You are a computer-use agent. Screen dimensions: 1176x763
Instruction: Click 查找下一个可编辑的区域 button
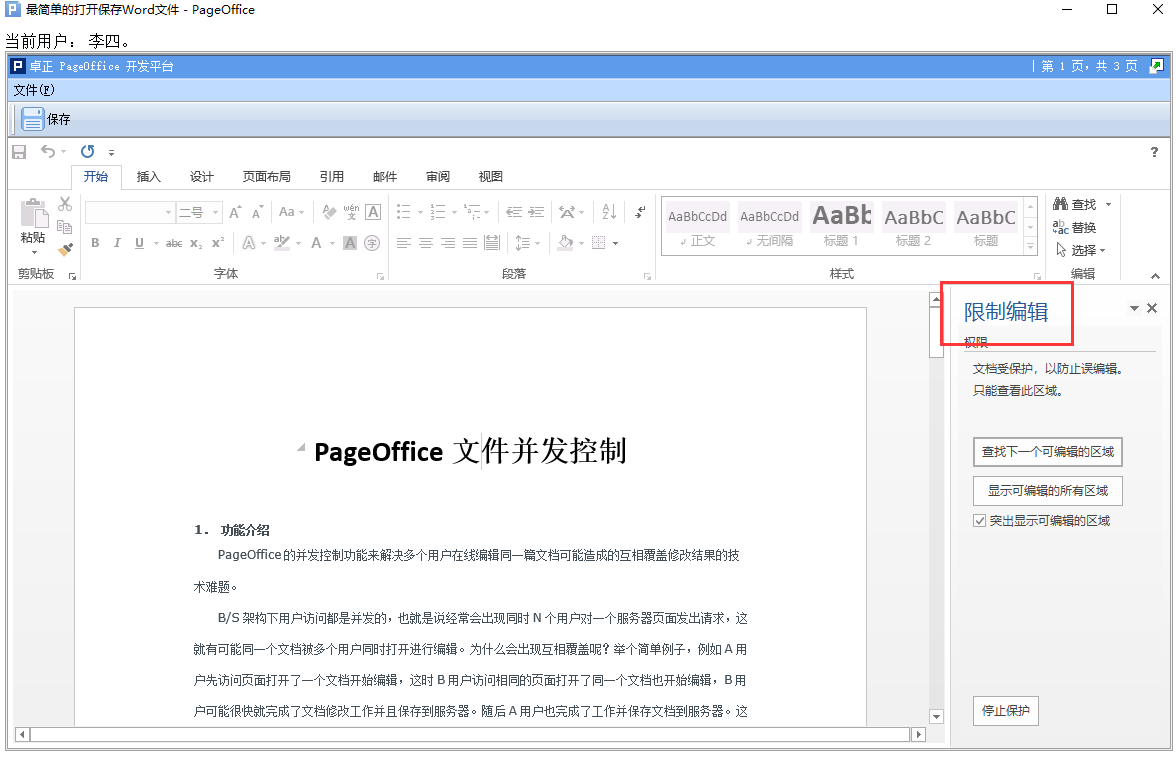(x=1048, y=452)
